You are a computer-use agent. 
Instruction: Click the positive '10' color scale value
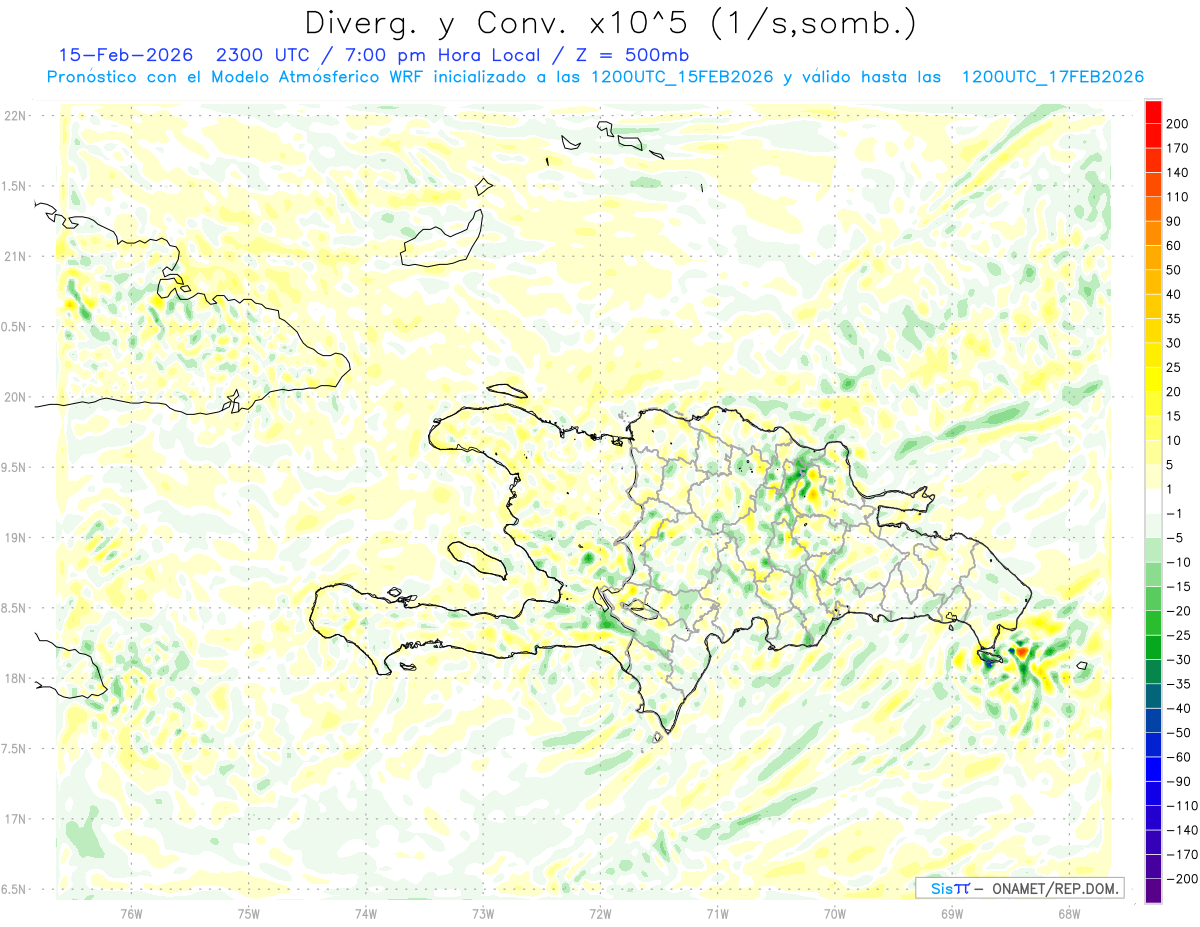[1174, 441]
